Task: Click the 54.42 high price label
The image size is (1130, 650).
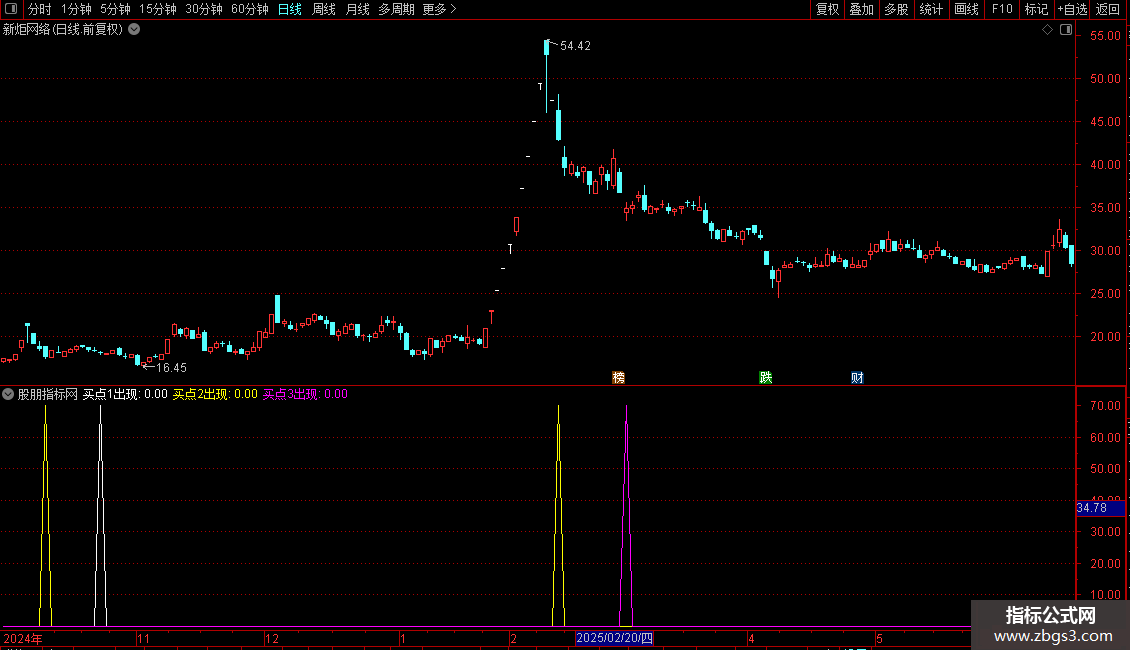Action: click(575, 46)
